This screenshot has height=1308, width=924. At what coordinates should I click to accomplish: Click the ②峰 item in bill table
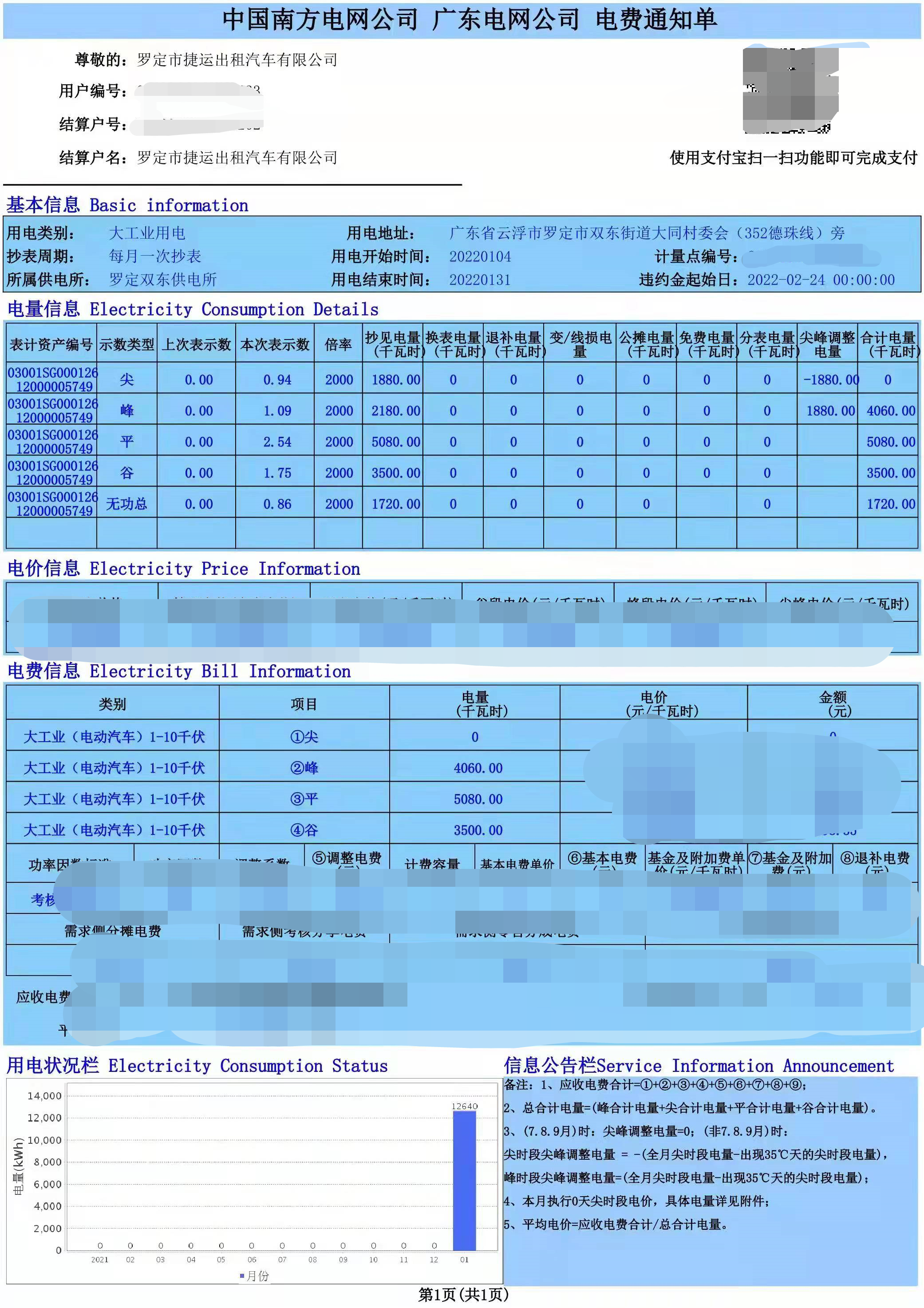[304, 768]
